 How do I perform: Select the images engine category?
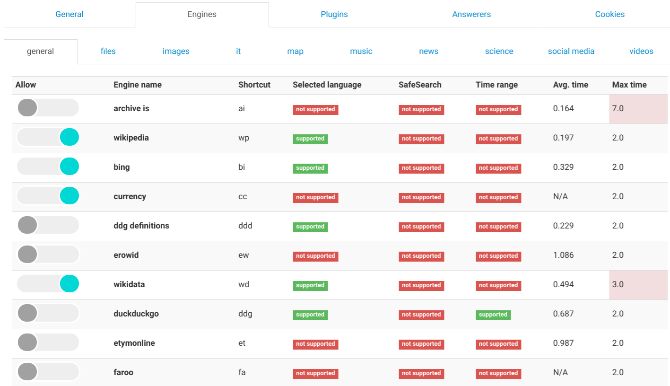176,51
